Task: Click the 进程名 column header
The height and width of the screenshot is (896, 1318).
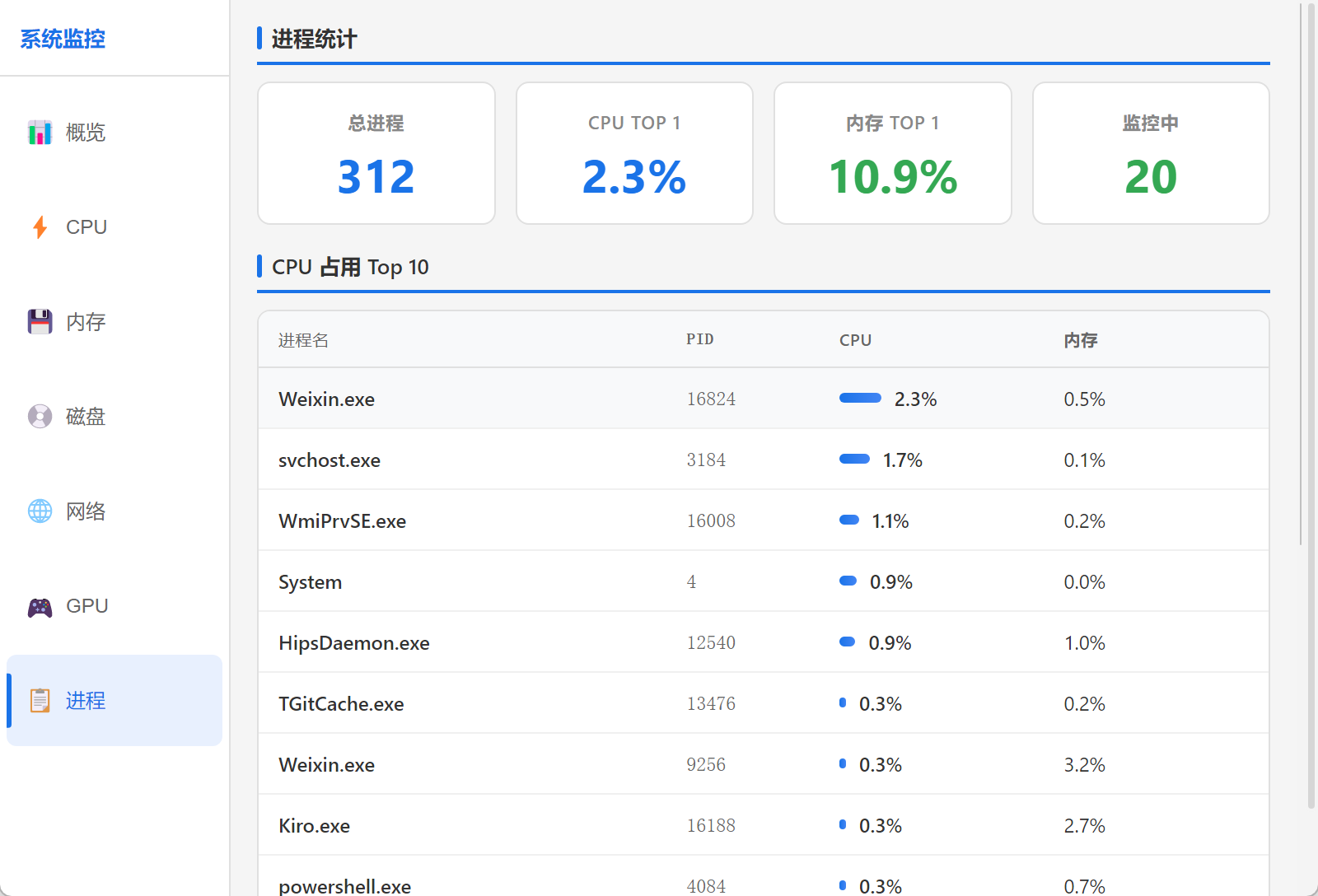Action: (x=303, y=340)
